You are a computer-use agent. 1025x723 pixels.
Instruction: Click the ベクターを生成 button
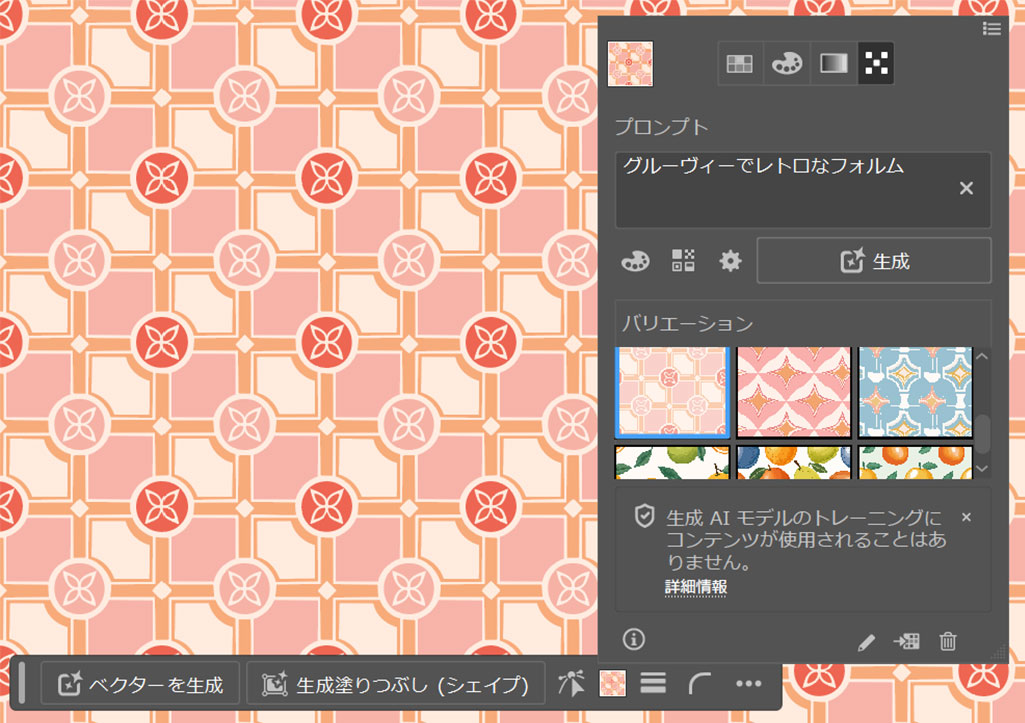140,684
